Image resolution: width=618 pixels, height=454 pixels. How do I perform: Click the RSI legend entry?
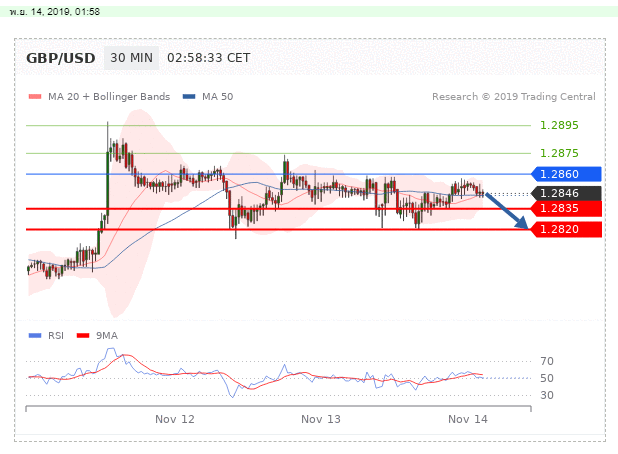[48, 336]
